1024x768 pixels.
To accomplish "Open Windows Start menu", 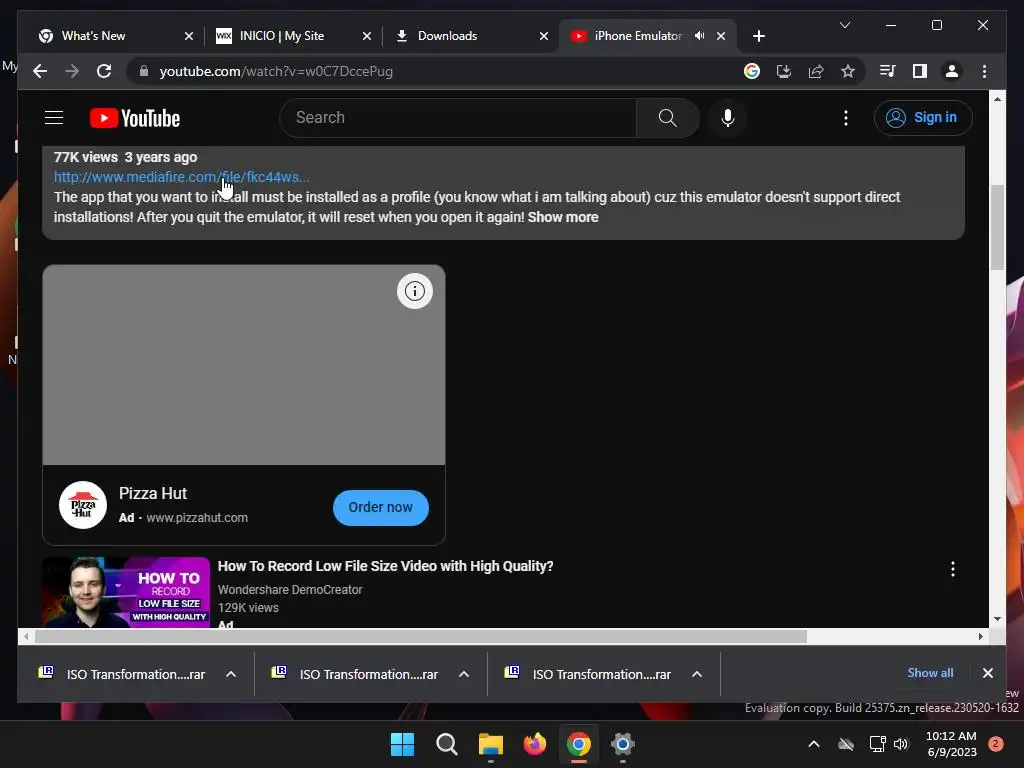I will point(402,744).
